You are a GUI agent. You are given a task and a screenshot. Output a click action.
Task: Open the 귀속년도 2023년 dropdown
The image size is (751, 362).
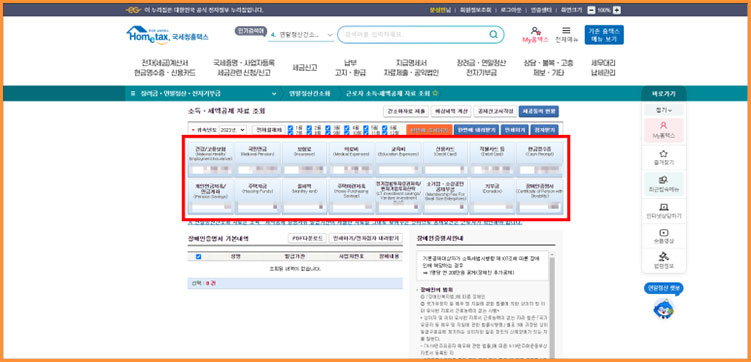[233, 130]
